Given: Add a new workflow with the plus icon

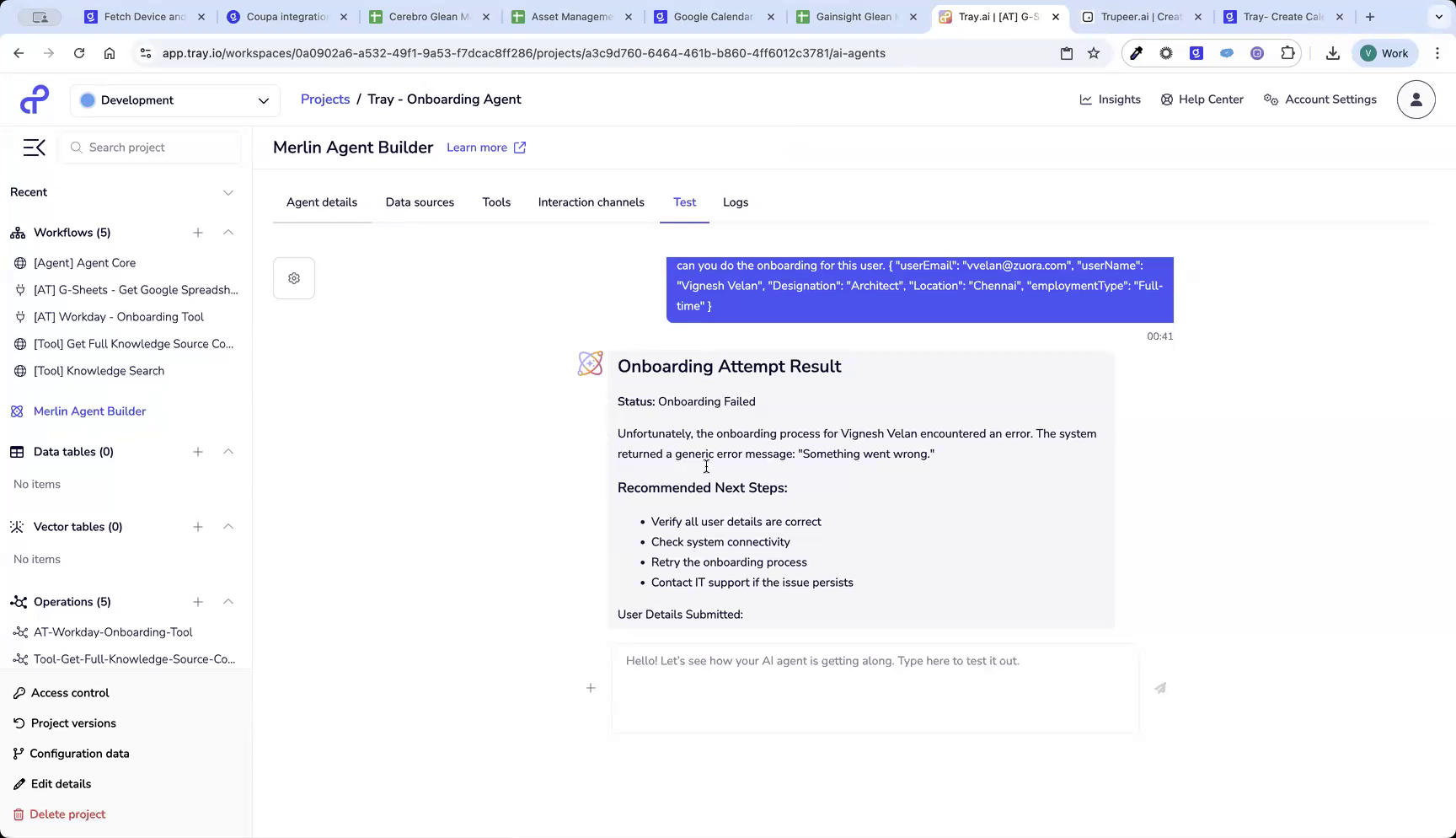Looking at the screenshot, I should [x=198, y=233].
